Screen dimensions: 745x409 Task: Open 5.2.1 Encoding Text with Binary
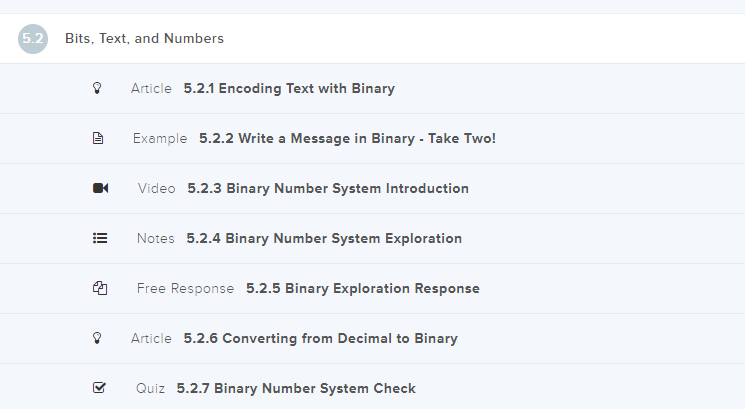click(x=289, y=88)
